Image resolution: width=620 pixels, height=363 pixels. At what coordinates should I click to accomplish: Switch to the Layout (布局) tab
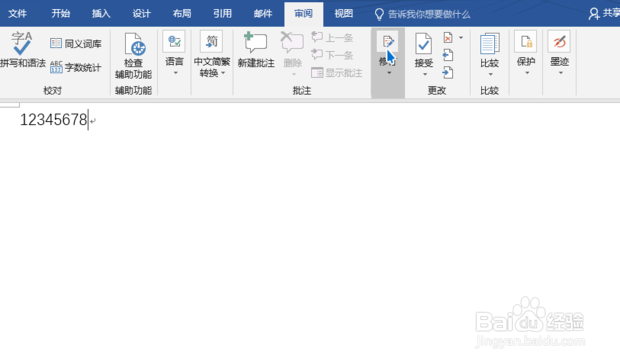pos(182,14)
